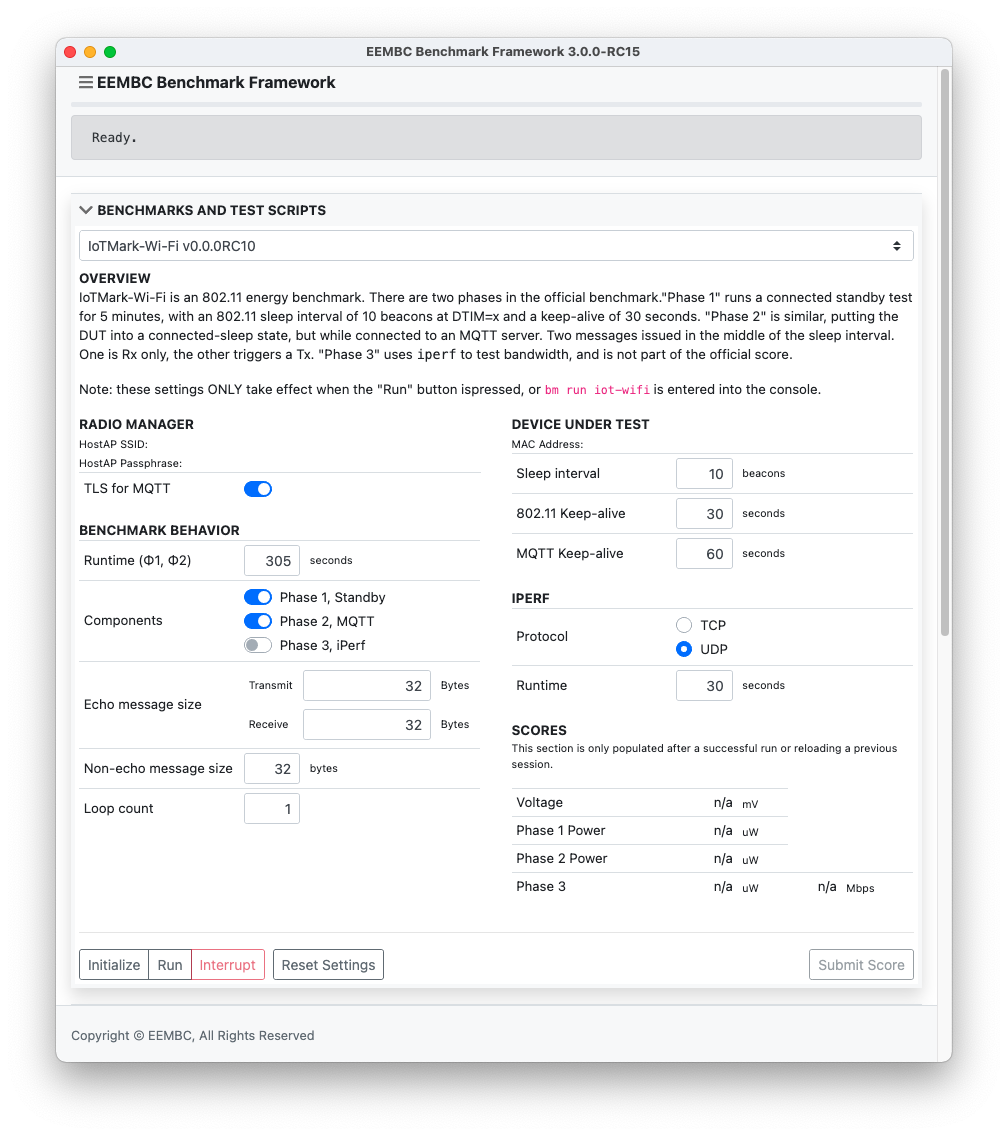This screenshot has height=1136, width=1008.
Task: Open the hamburger menu icon
Action: click(x=86, y=83)
